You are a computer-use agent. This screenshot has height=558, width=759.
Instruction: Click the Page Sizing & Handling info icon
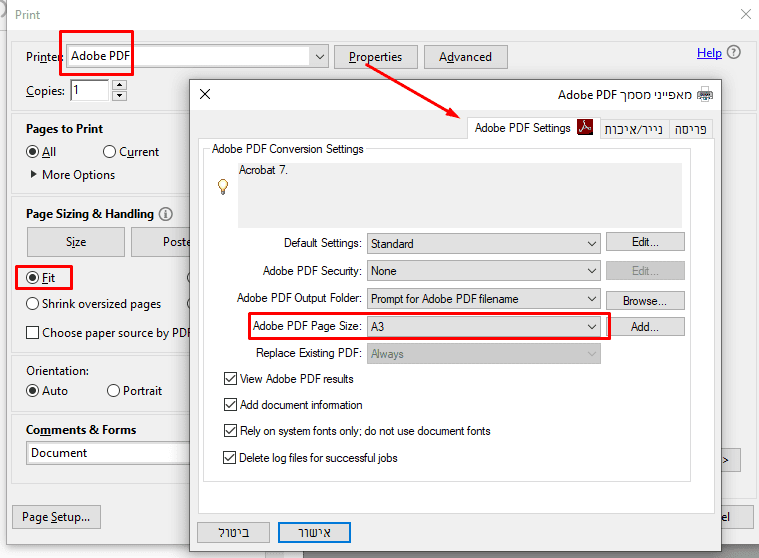[166, 214]
